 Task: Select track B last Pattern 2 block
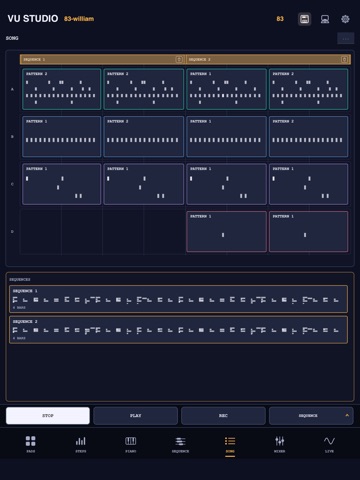[x=309, y=137]
